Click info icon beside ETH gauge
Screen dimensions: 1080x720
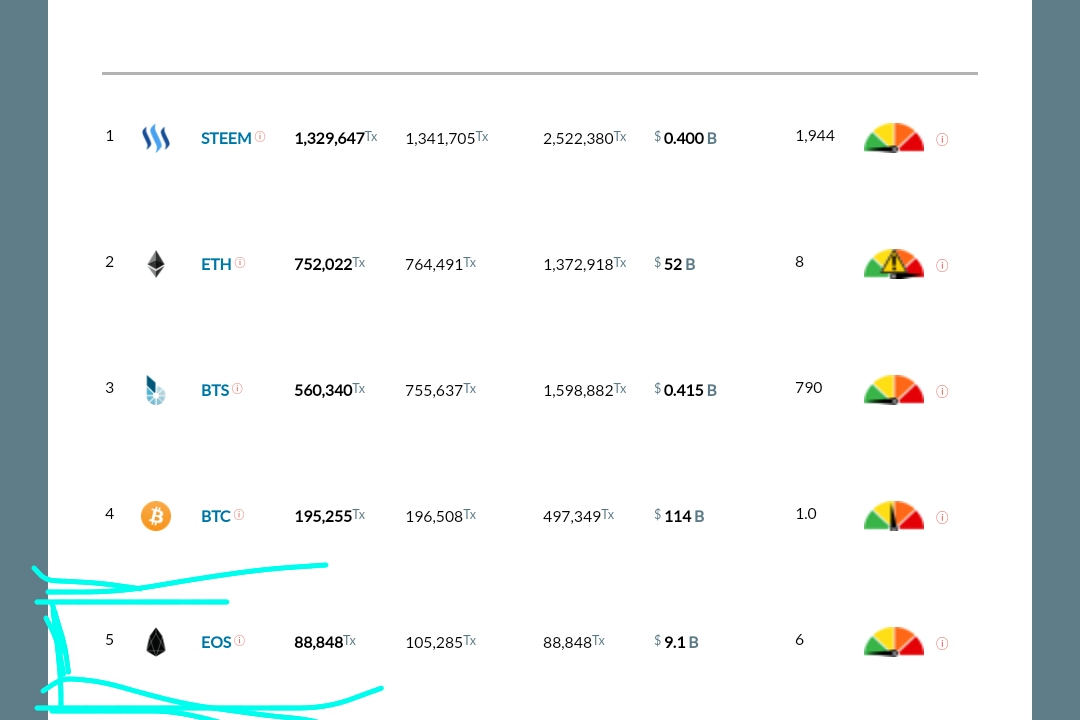(942, 266)
